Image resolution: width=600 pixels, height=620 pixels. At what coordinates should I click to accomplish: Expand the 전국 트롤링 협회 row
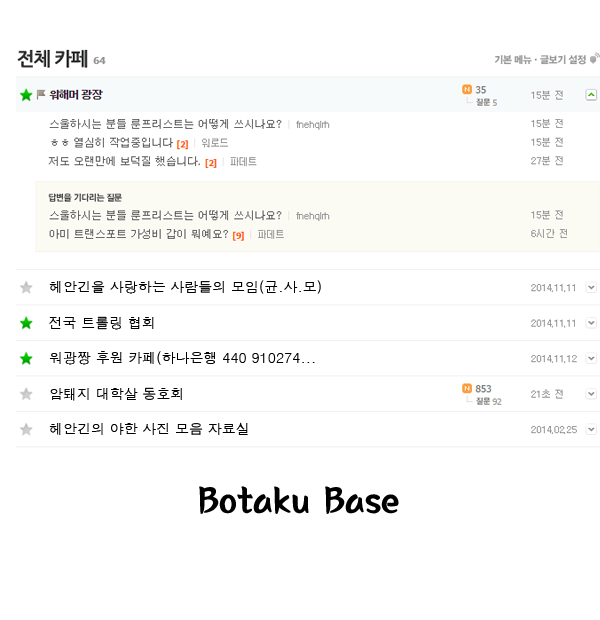coord(591,323)
